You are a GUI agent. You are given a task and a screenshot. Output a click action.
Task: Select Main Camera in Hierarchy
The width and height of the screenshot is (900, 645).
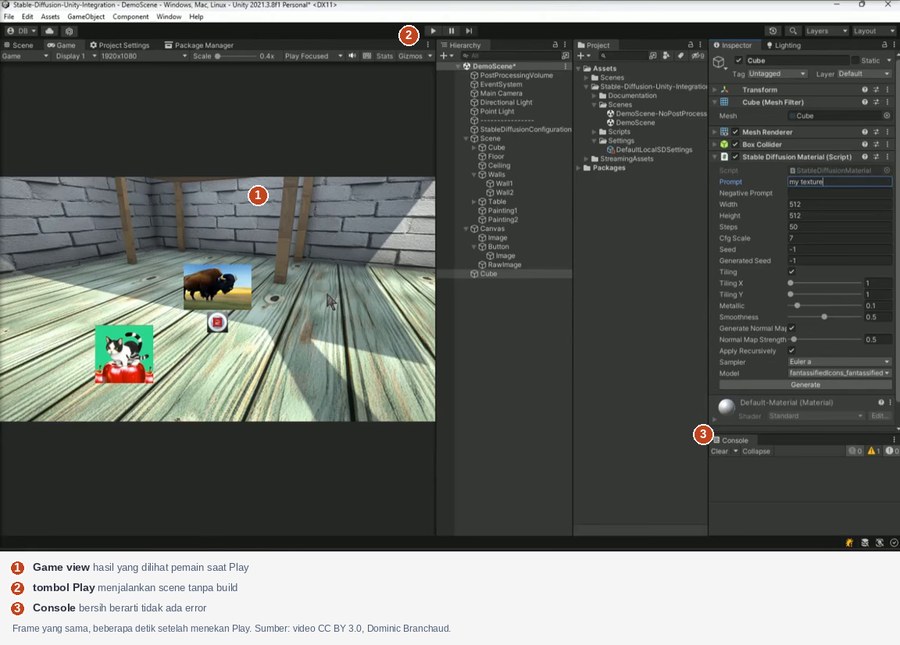coord(496,94)
